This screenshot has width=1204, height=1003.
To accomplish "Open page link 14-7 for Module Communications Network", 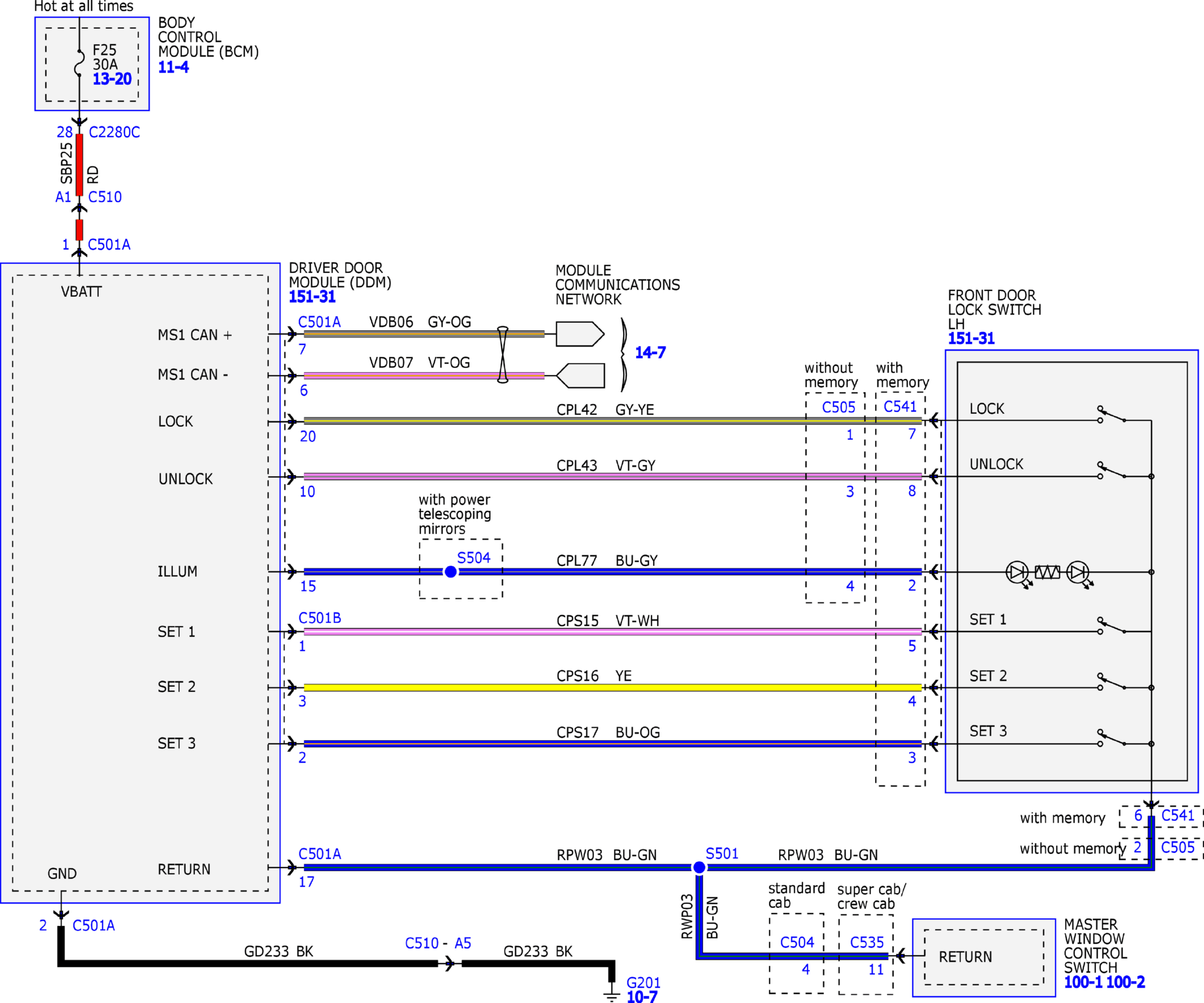I will tap(650, 352).
